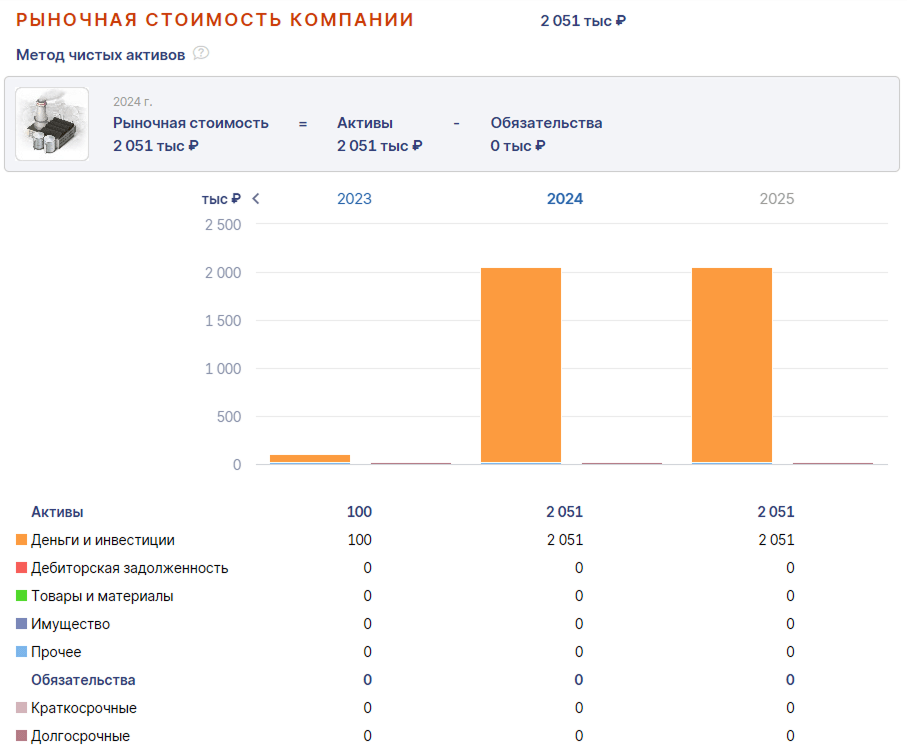Click the orange Деньги и инвестиции swatch
The height and width of the screenshot is (752, 907).
21,540
